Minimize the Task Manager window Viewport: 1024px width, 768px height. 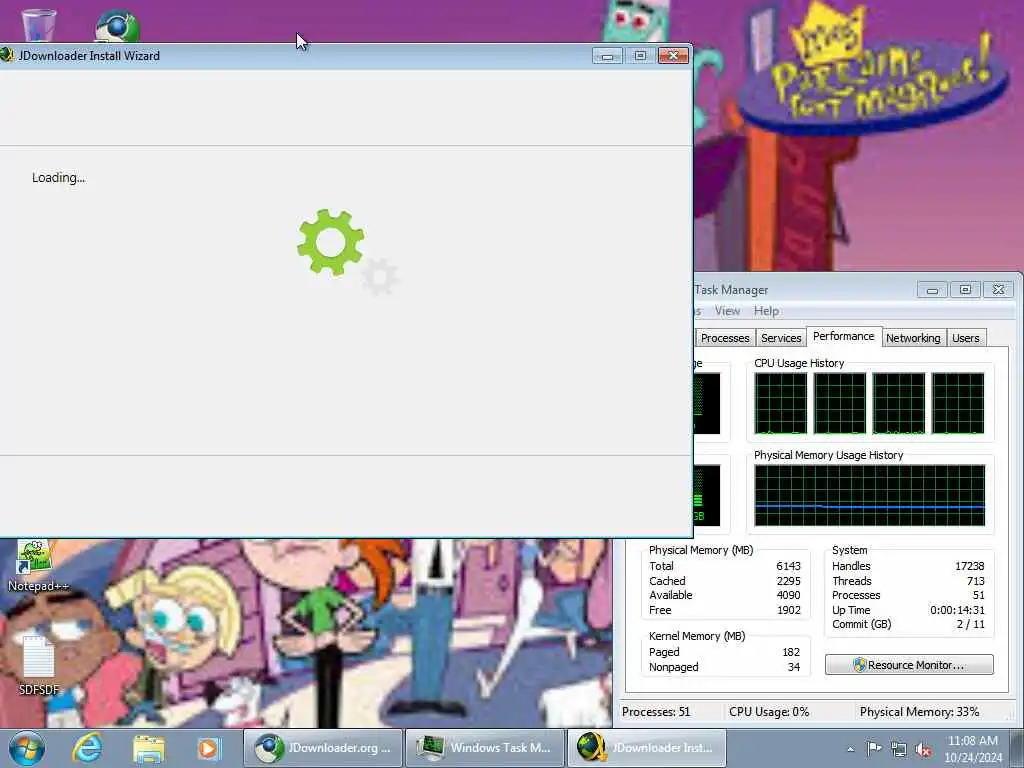(933, 289)
